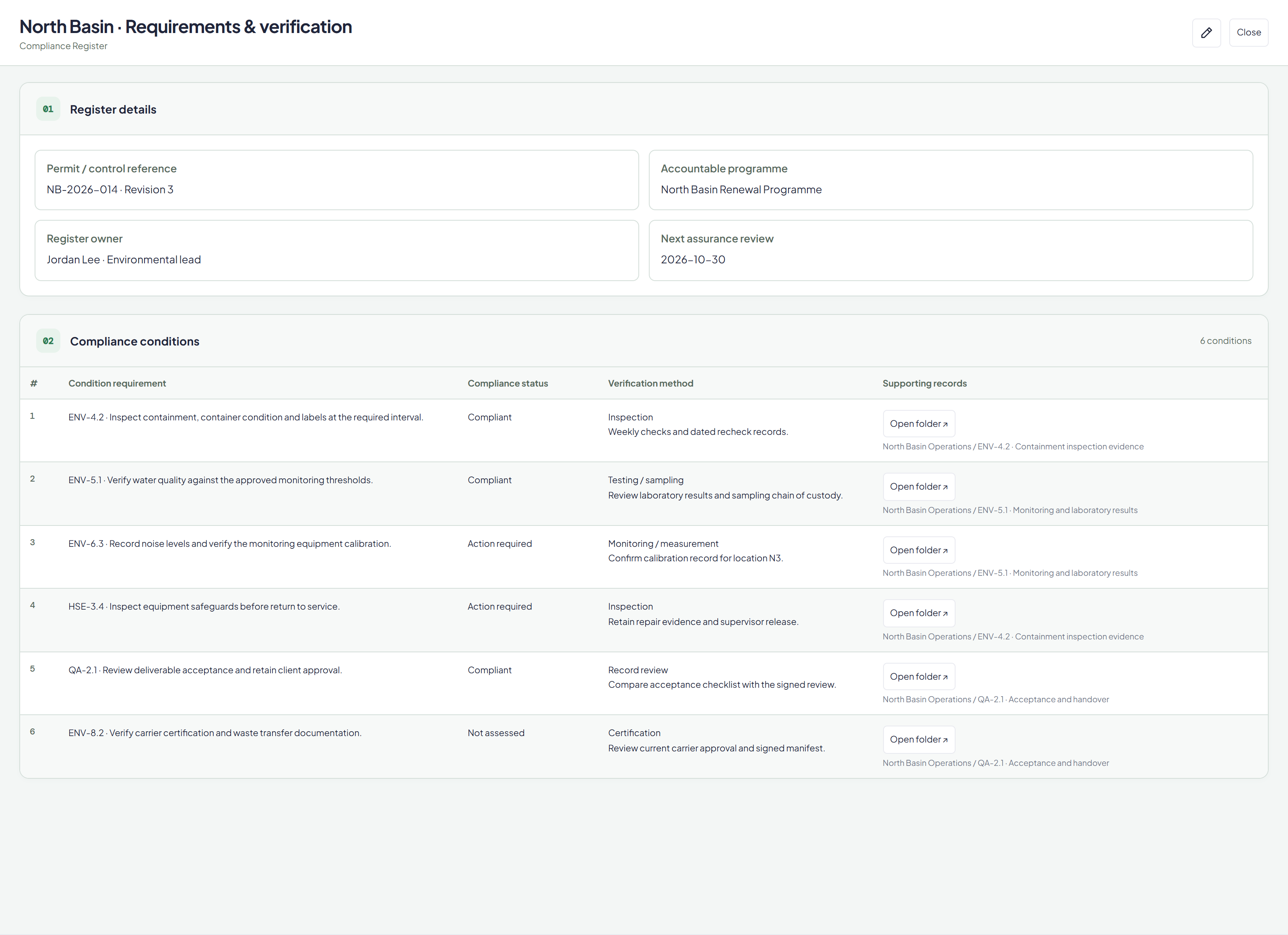Viewport: 1288px width, 935px height.
Task: Click the 01 Register details section badge
Action: [48, 109]
